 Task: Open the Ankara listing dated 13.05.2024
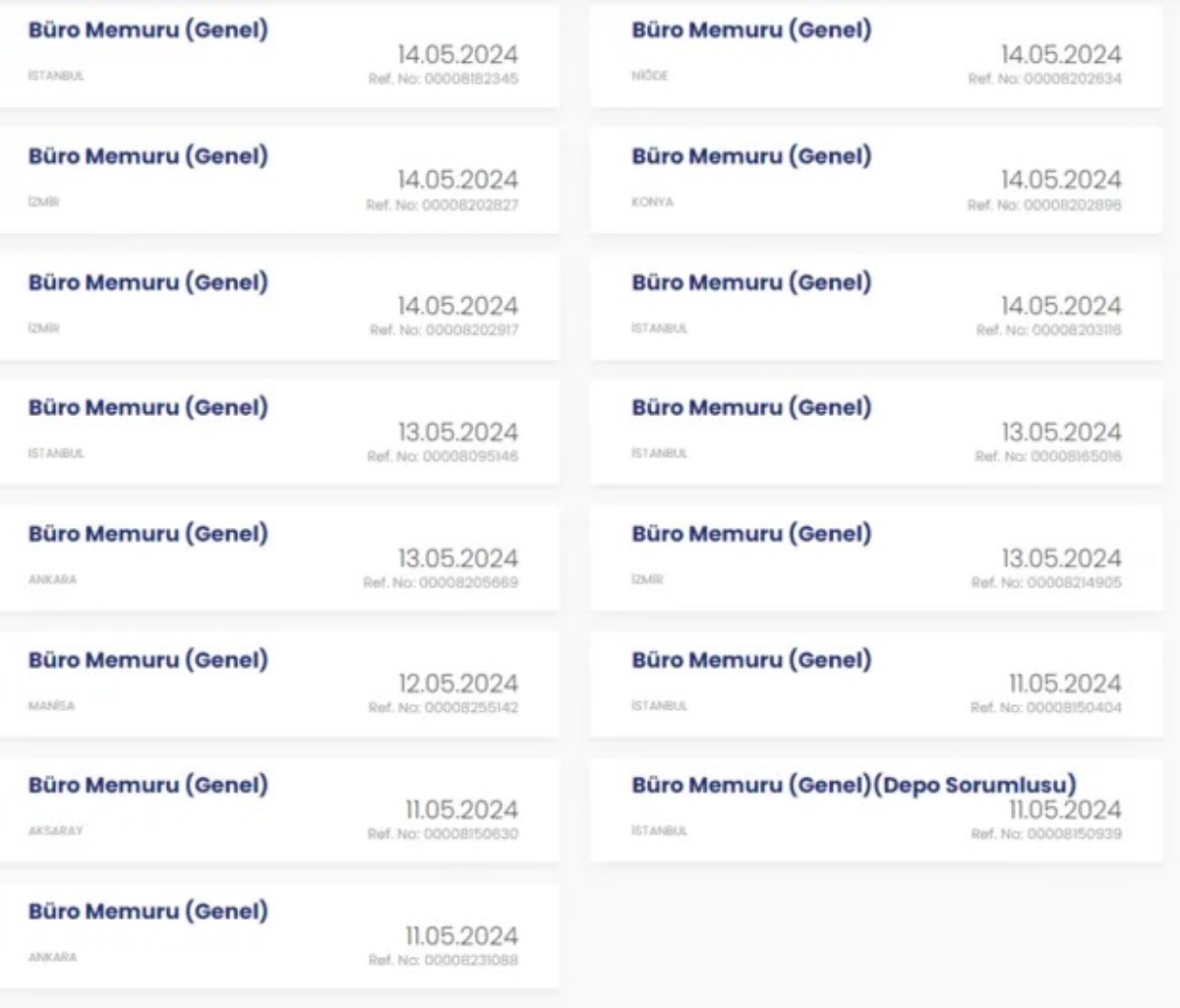pos(279,559)
